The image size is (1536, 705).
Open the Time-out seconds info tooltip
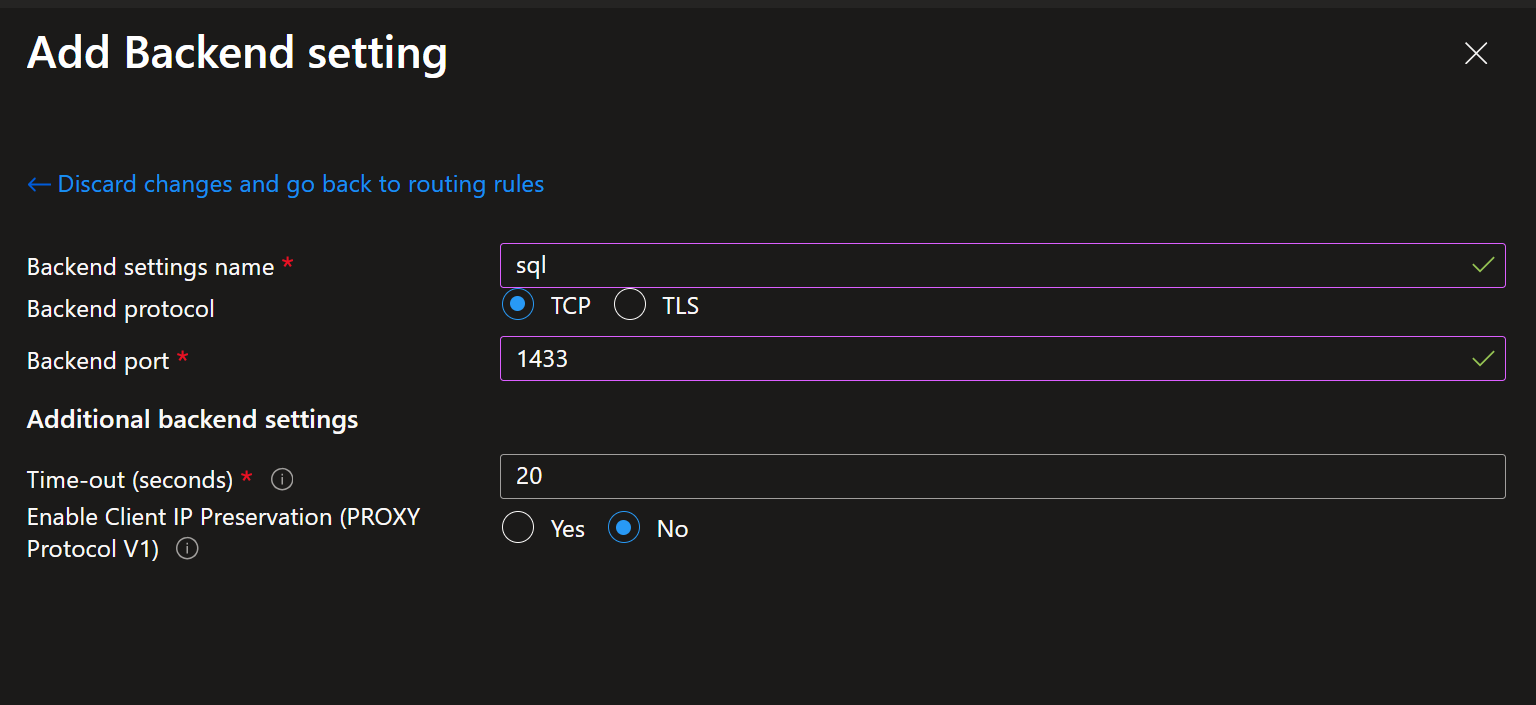[x=281, y=480]
